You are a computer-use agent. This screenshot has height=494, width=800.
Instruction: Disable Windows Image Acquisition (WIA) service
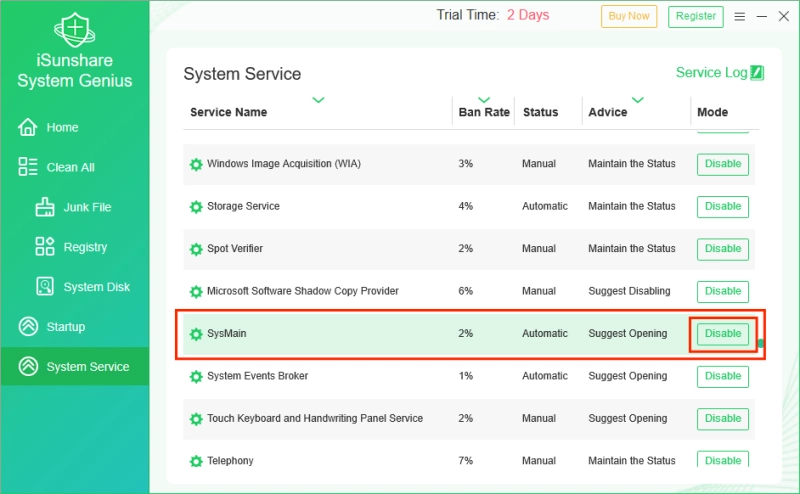click(722, 164)
